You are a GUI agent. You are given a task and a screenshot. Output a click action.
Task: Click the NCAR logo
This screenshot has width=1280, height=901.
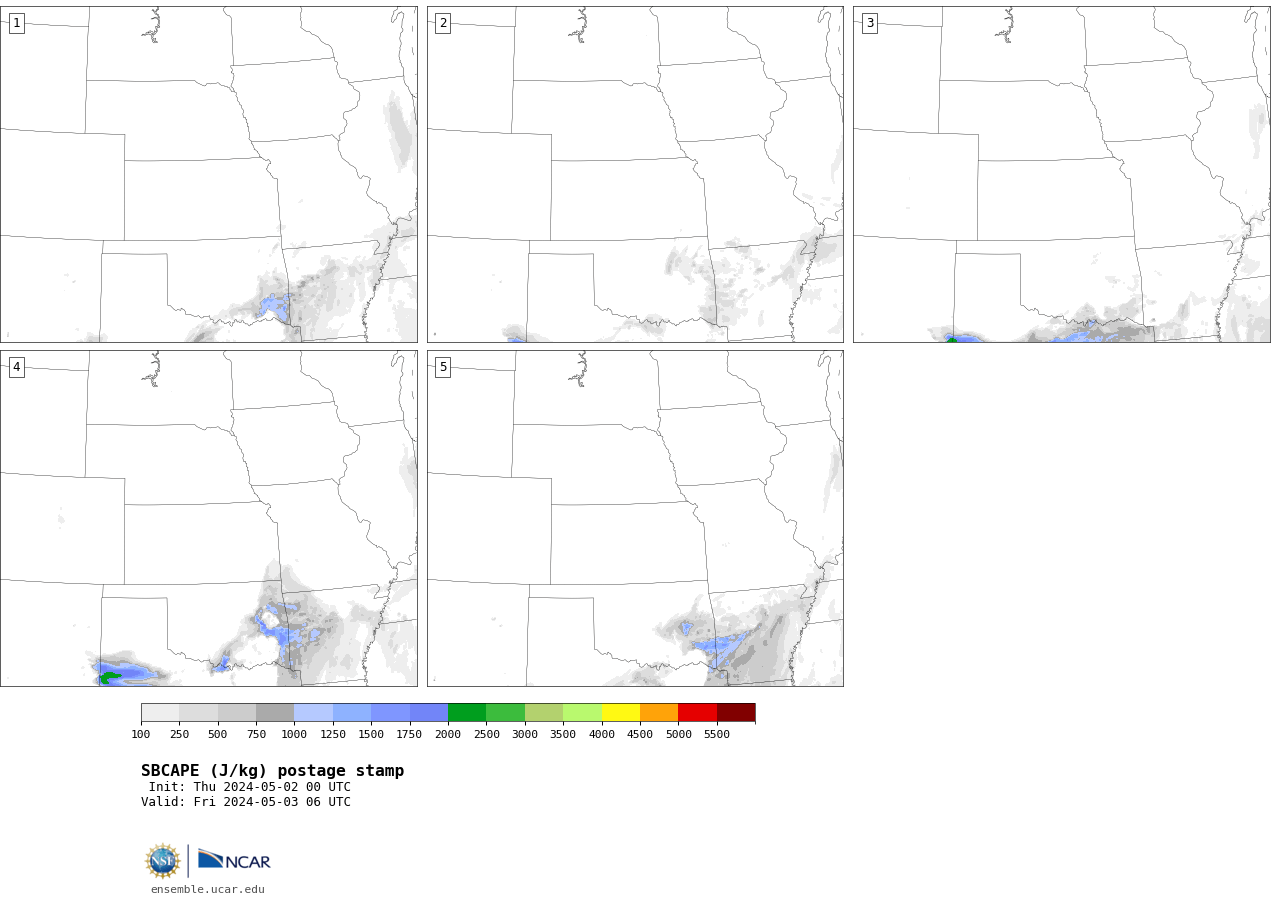coord(234,860)
